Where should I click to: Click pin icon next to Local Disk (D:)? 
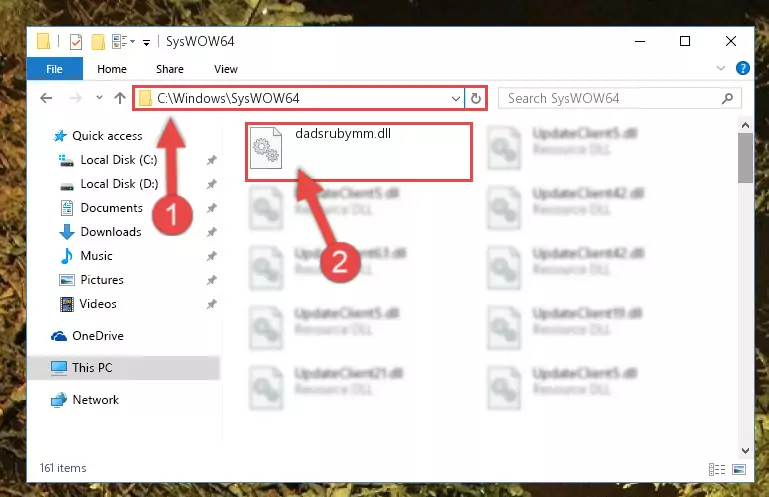211,184
